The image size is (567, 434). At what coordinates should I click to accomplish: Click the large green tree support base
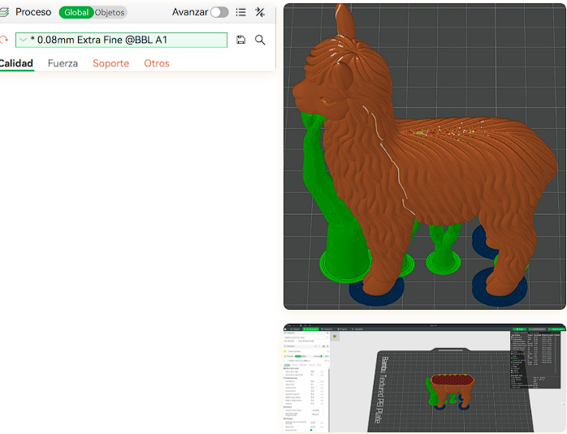pos(345,267)
